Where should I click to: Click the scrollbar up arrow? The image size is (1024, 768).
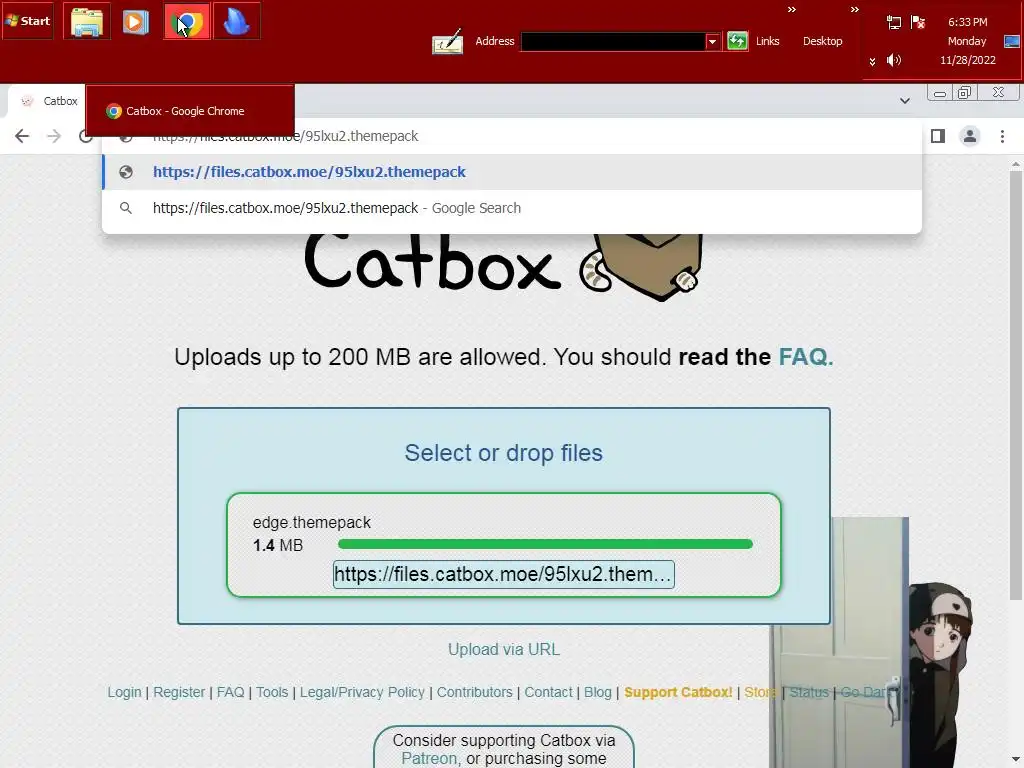(x=1016, y=163)
